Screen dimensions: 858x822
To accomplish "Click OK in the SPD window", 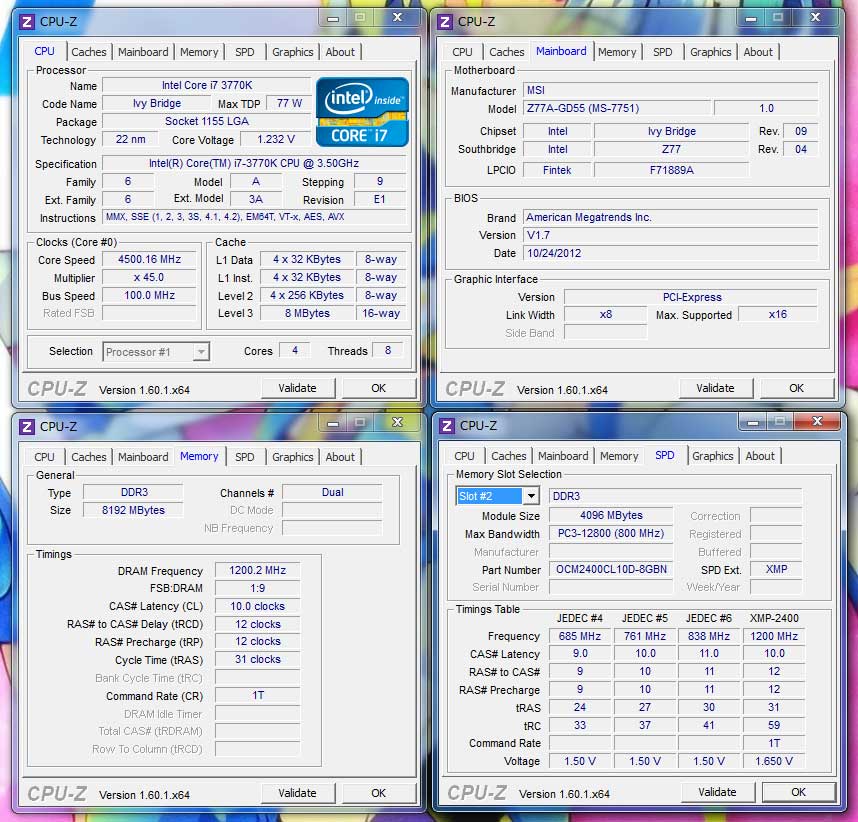I will pyautogui.click(x=798, y=792).
